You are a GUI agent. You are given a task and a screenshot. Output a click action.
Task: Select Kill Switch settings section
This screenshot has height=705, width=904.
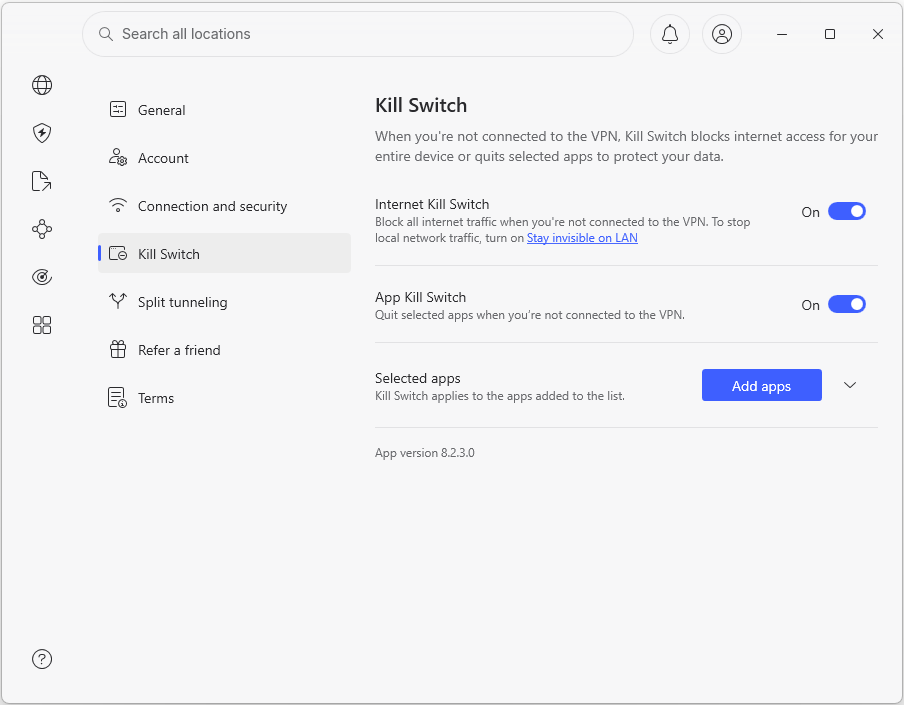point(224,253)
